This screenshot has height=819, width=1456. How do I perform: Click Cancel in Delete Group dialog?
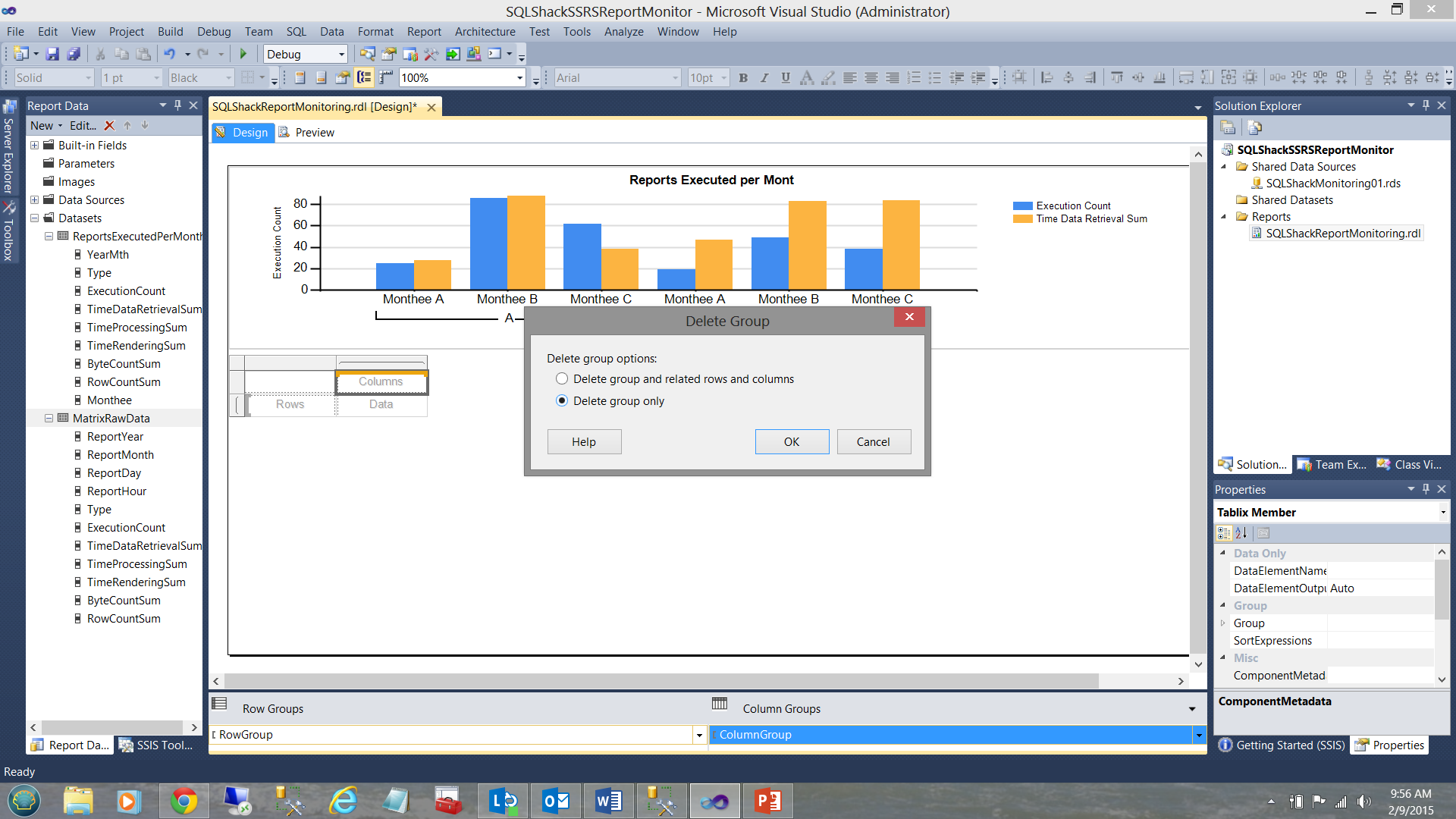coord(873,441)
